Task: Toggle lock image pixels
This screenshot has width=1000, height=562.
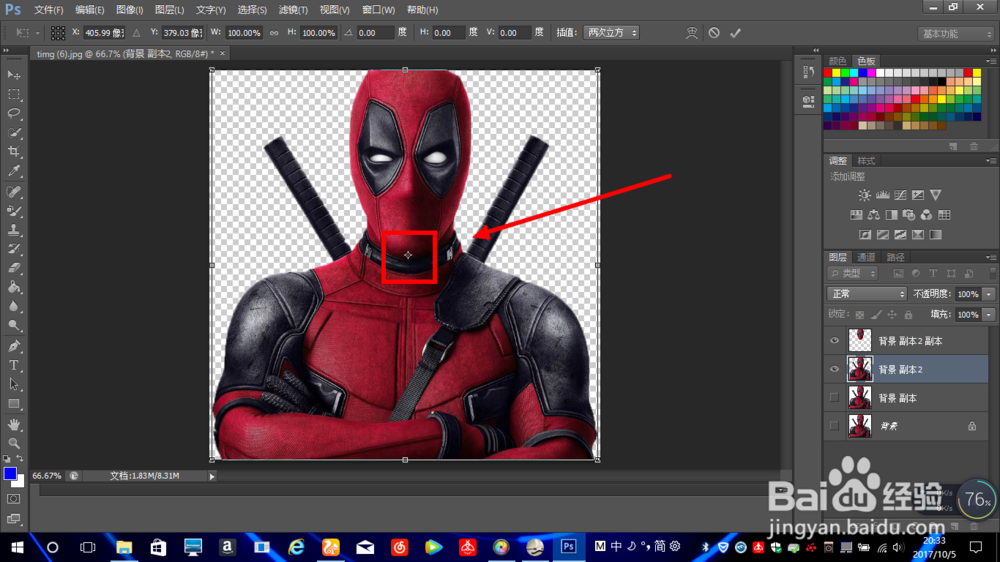Action: click(x=876, y=314)
